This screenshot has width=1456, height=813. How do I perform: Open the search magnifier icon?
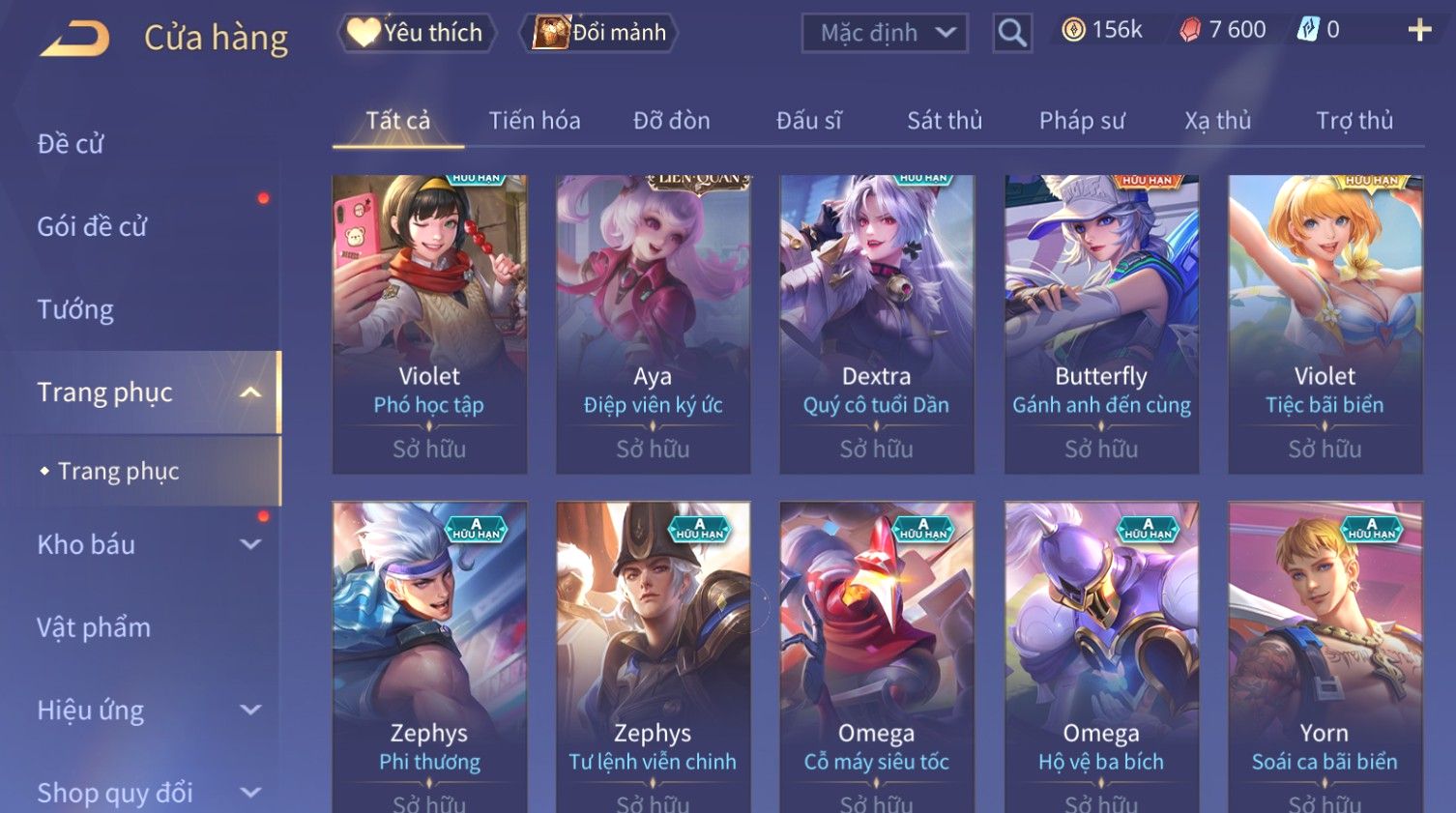tap(1012, 33)
